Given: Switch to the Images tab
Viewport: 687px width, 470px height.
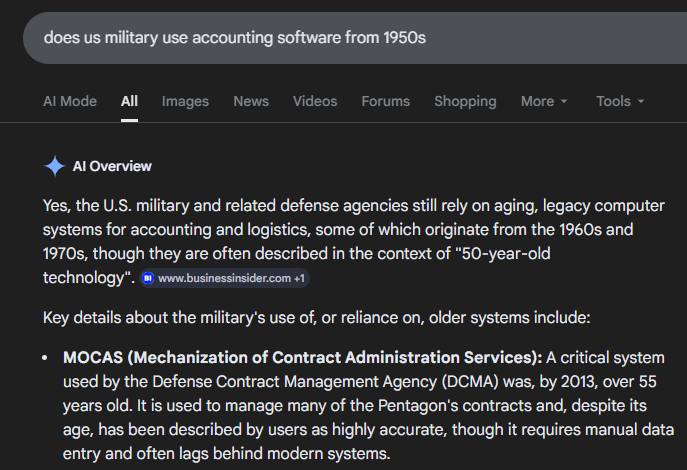Looking at the screenshot, I should (x=185, y=101).
